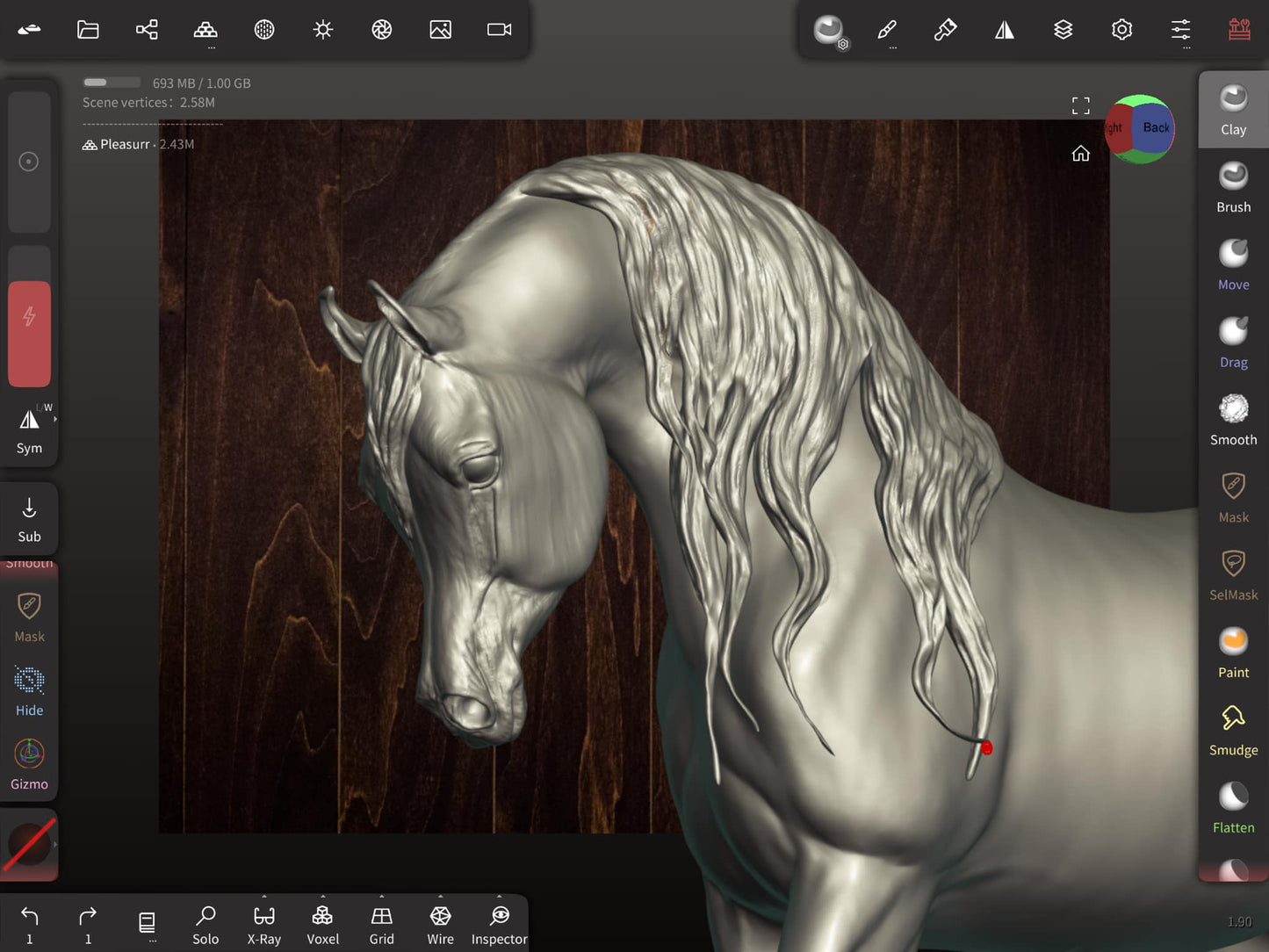This screenshot has width=1269, height=952.
Task: Toggle Sub subtract mode
Action: [29, 519]
